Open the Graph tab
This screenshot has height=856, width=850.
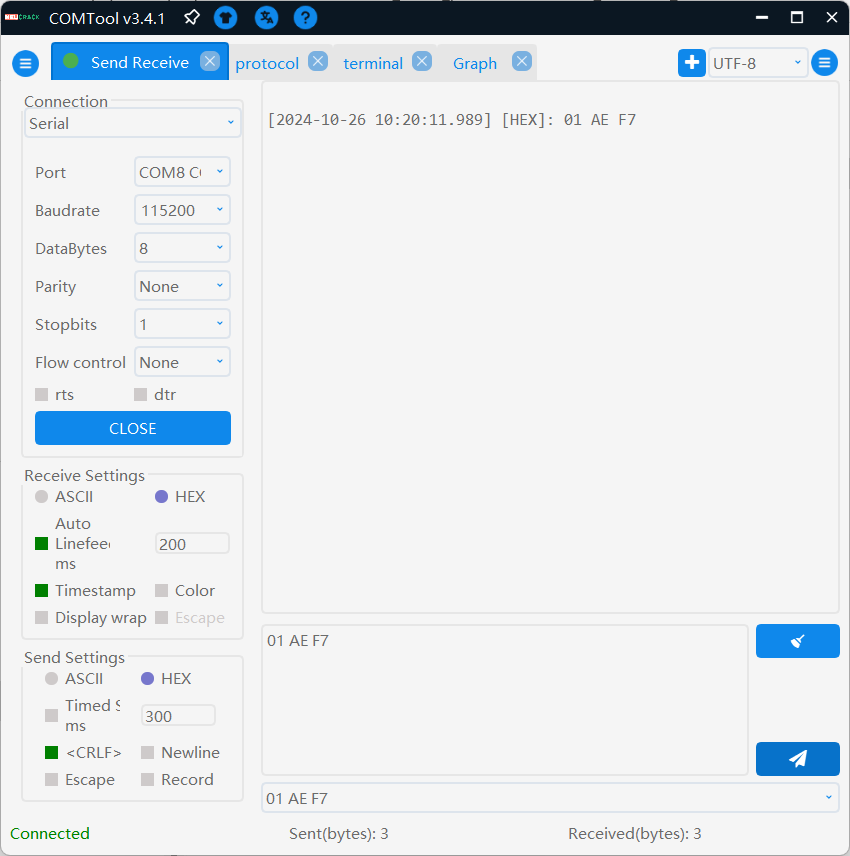point(475,63)
